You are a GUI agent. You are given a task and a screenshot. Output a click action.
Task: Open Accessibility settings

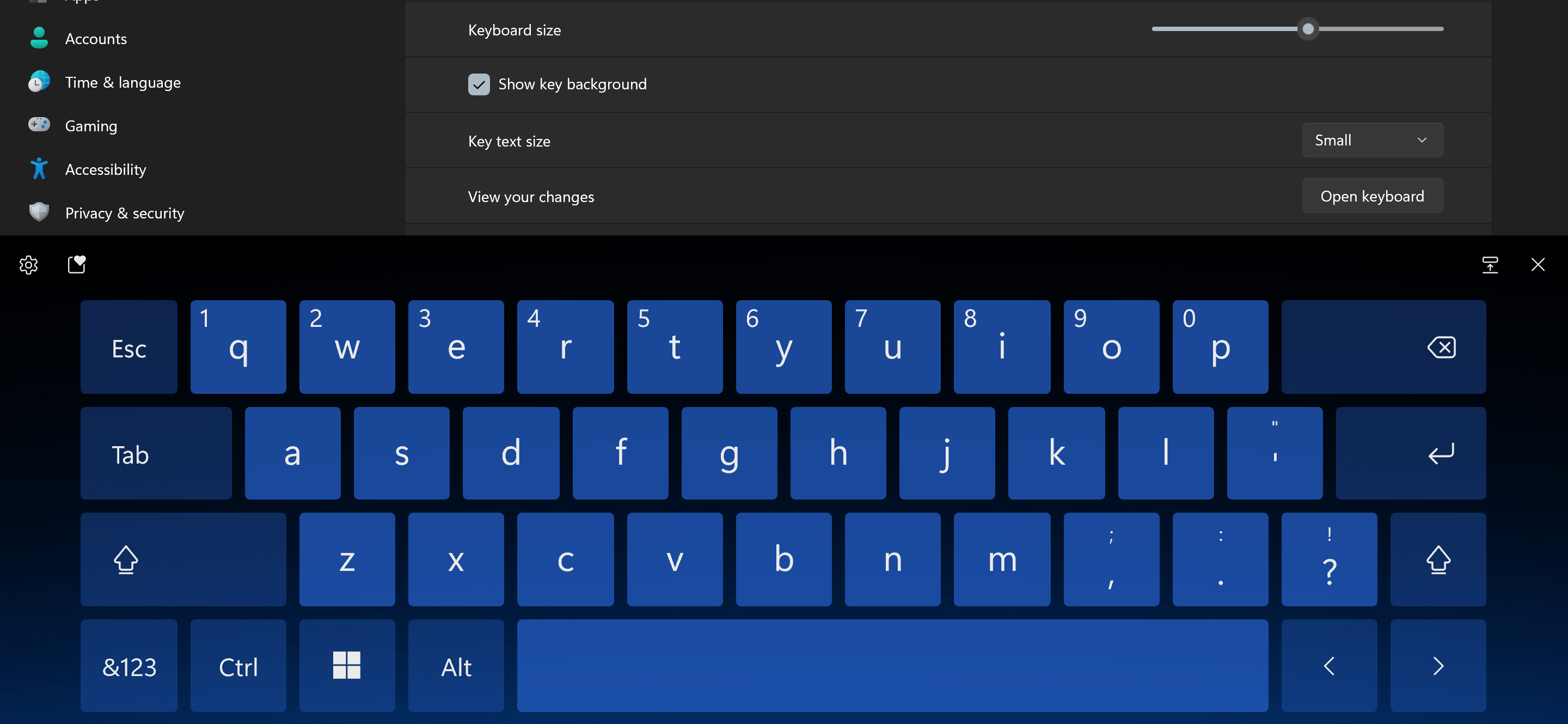click(105, 169)
